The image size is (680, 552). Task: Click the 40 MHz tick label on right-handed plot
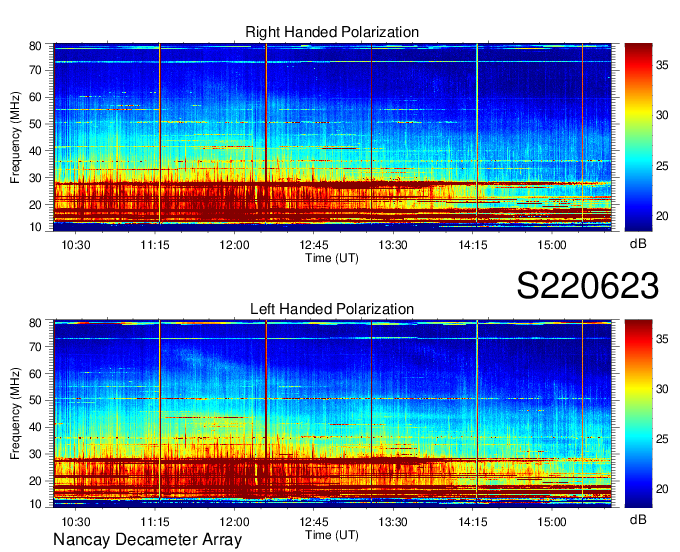point(35,151)
